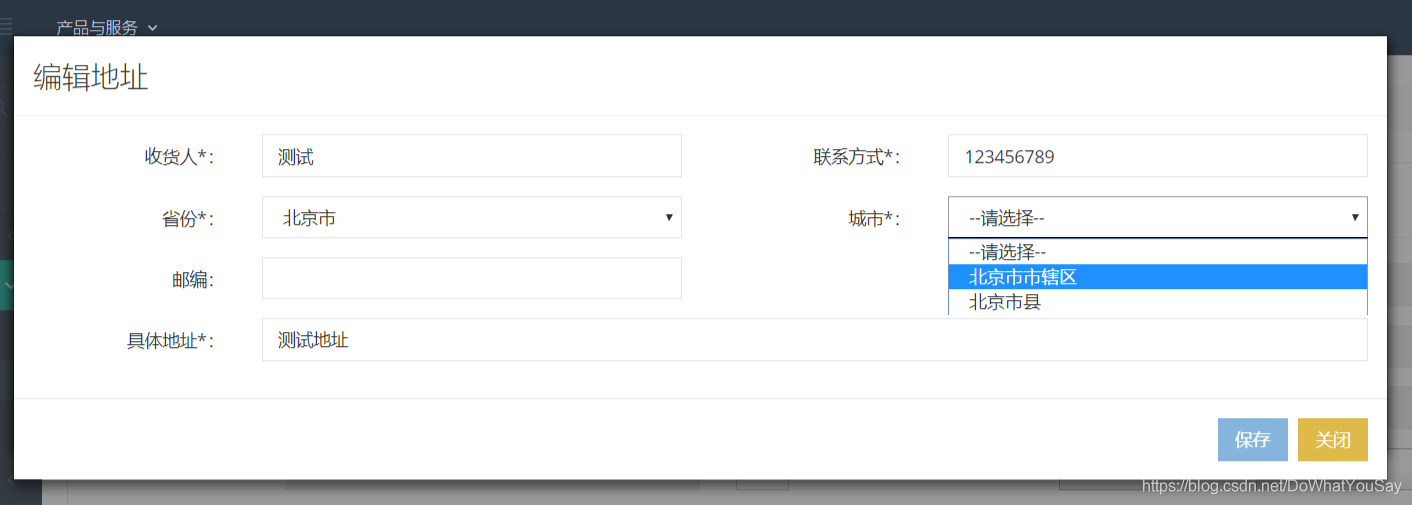1412x505 pixels.
Task: Click the 邮编 input field
Action: pyautogui.click(x=472, y=278)
